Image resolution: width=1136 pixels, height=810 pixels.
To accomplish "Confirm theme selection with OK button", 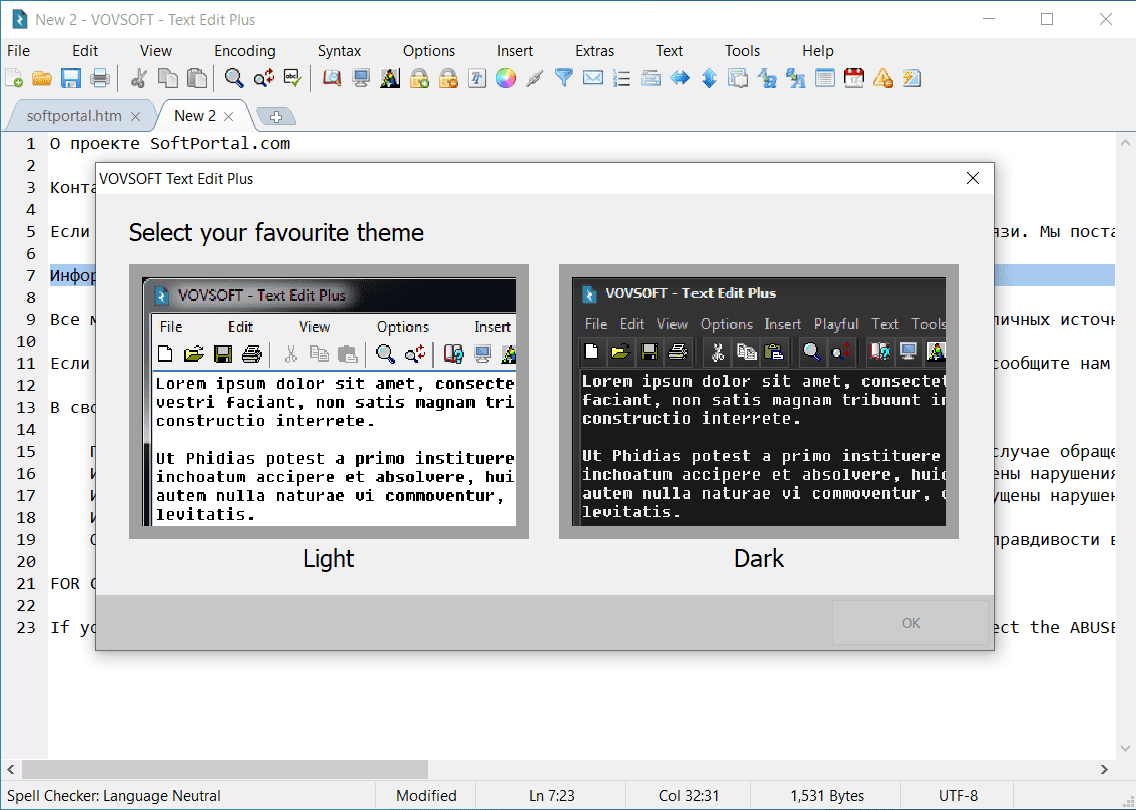I will (911, 623).
